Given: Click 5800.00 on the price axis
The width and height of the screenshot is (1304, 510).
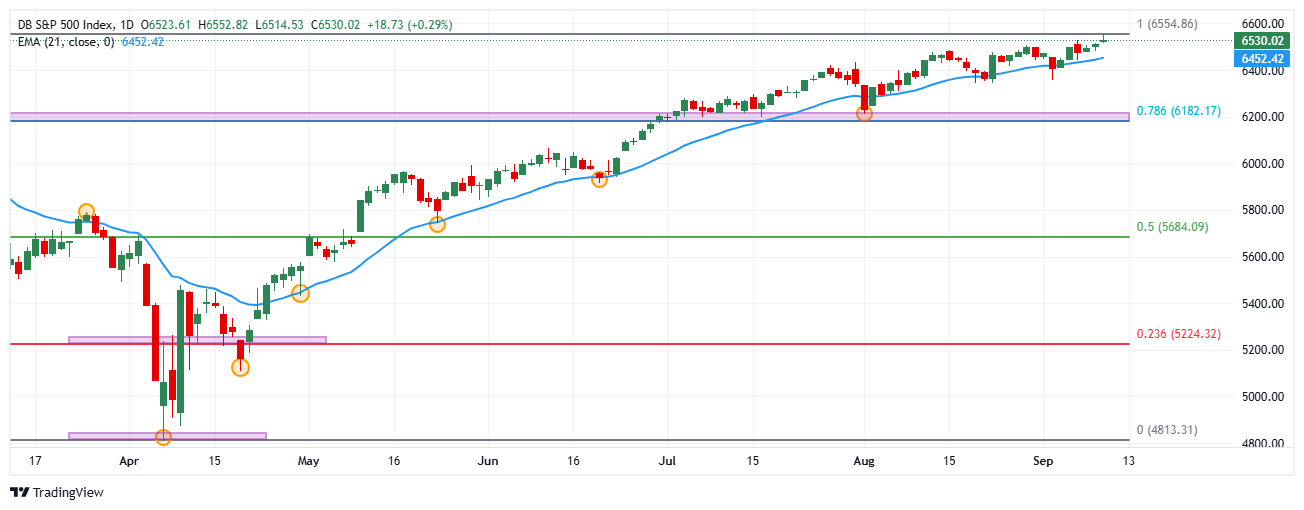Looking at the screenshot, I should point(1262,210).
